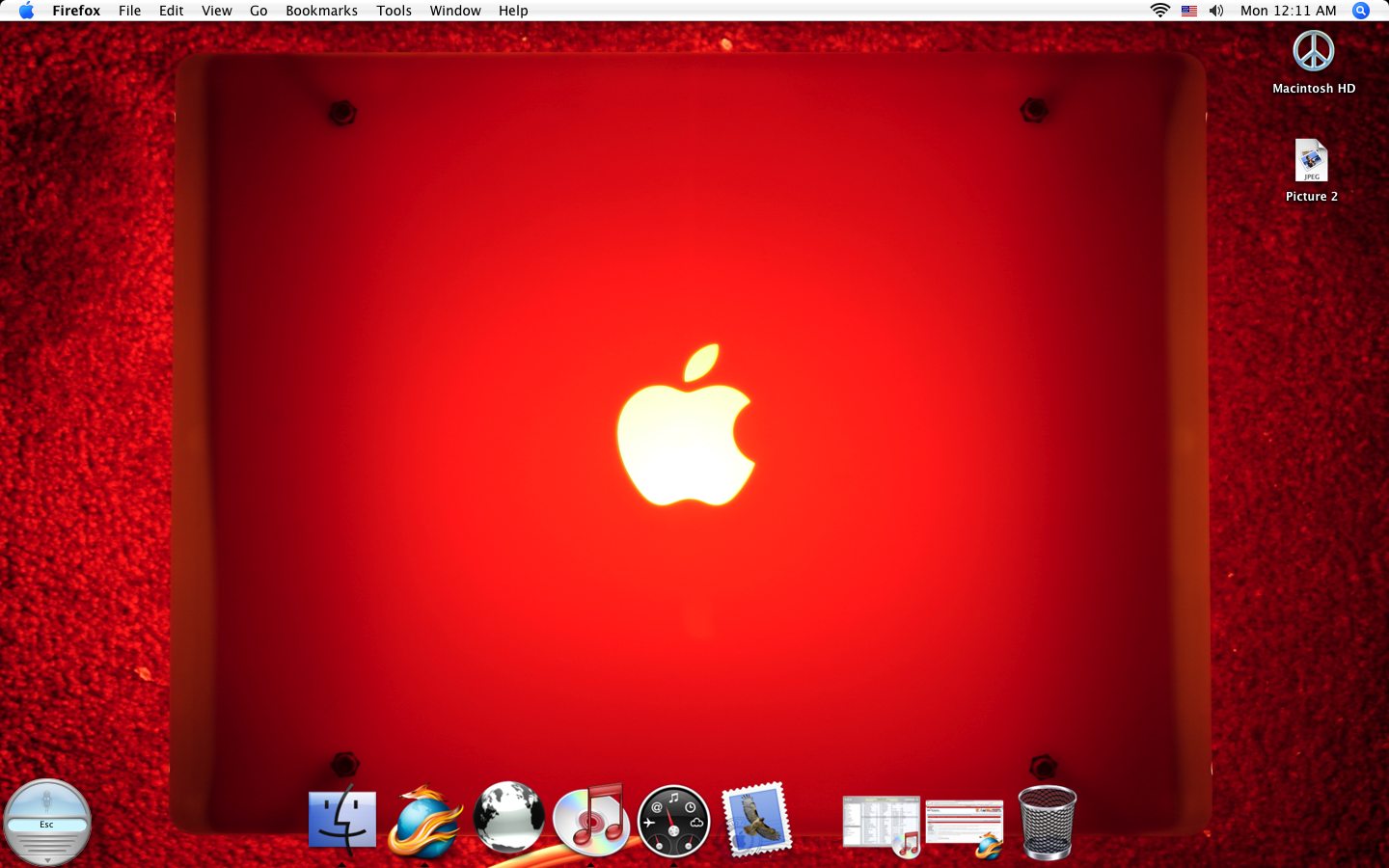The width and height of the screenshot is (1389, 868).
Task: Click the US flag input menu icon
Action: [1188, 11]
